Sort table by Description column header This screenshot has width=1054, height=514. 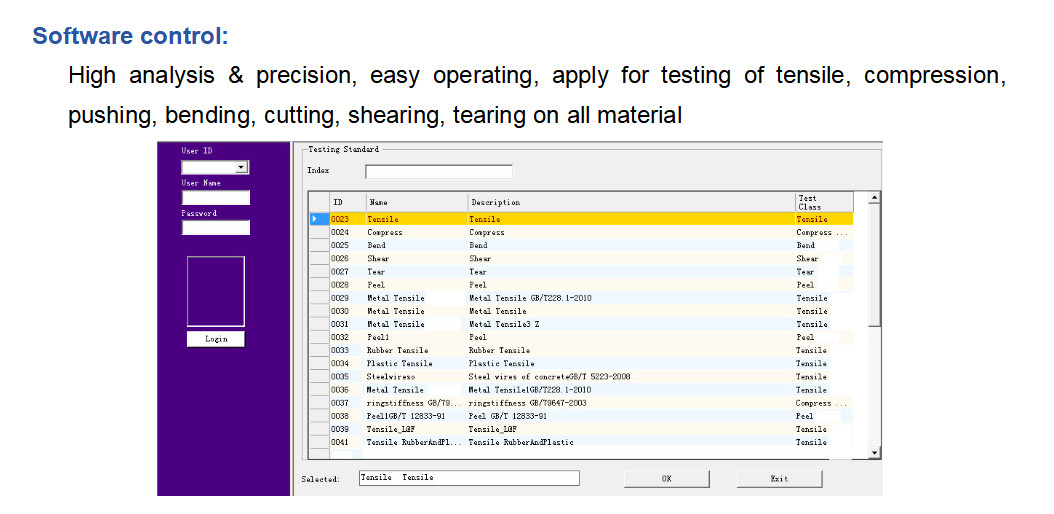tap(631, 202)
